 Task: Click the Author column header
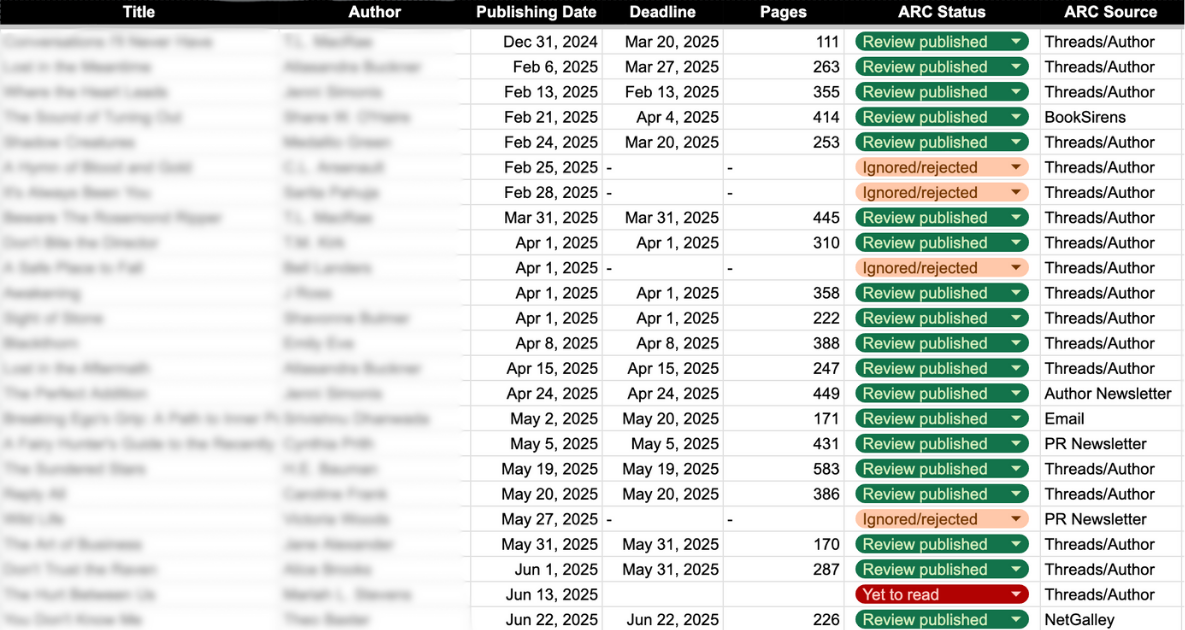[x=375, y=12]
